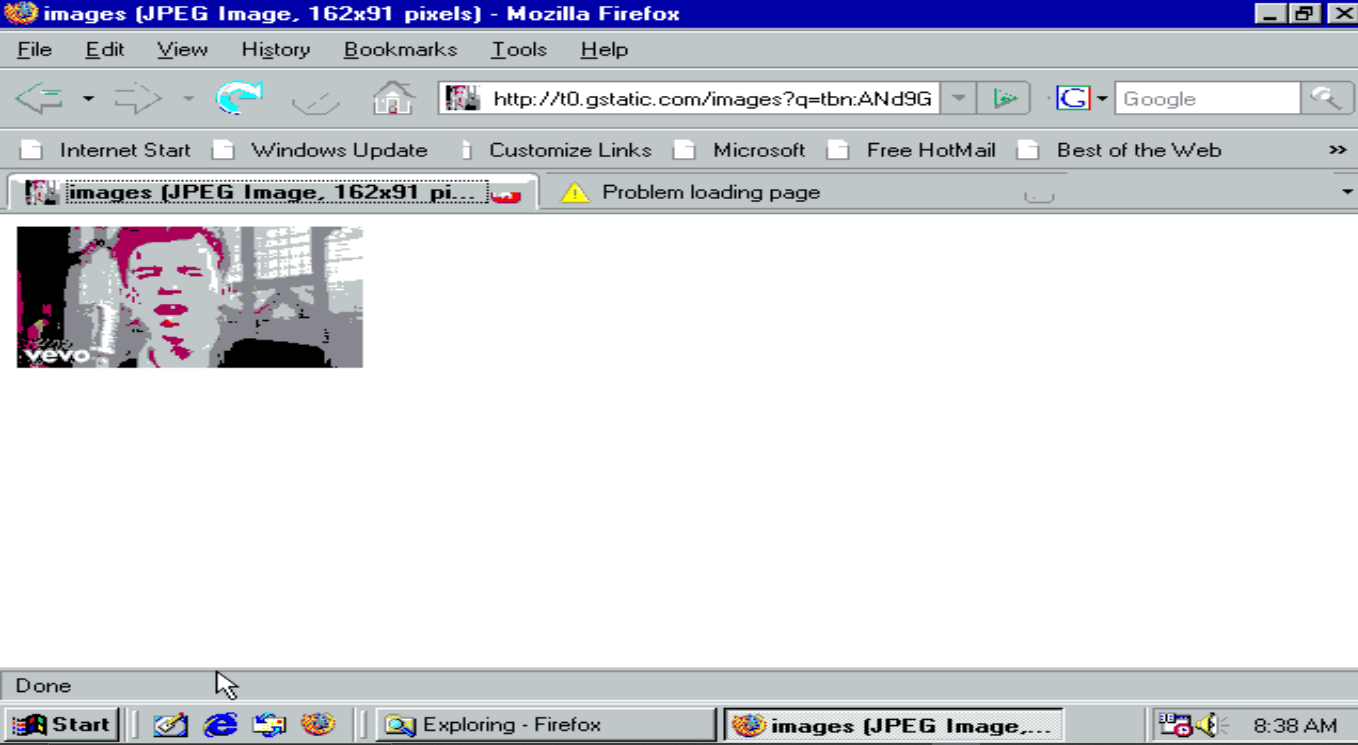Screen dimensions: 1358x745
Task: Open the Windows Update bookmark
Action: coord(320,150)
